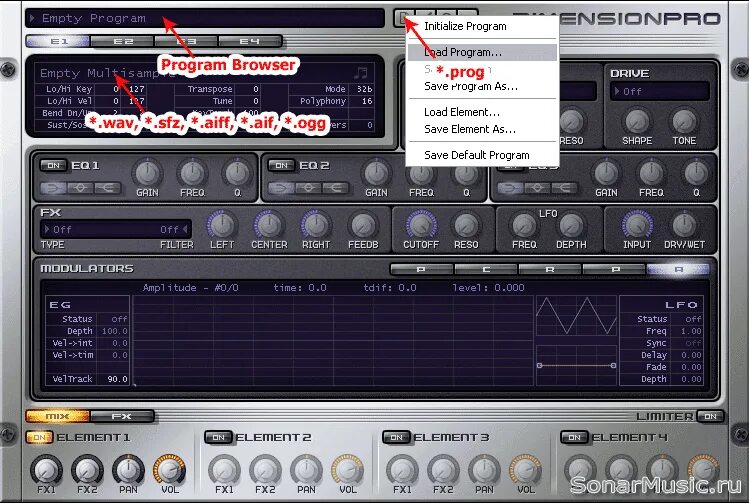
Task: Switch to element tab E1
Action: point(58,42)
